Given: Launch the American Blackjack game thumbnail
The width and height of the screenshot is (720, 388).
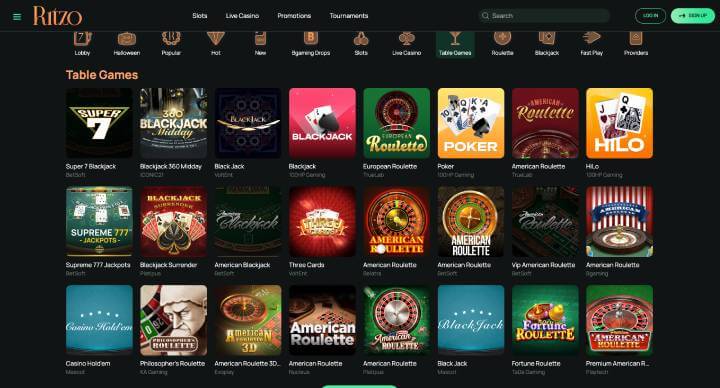Looking at the screenshot, I should coord(248,222).
